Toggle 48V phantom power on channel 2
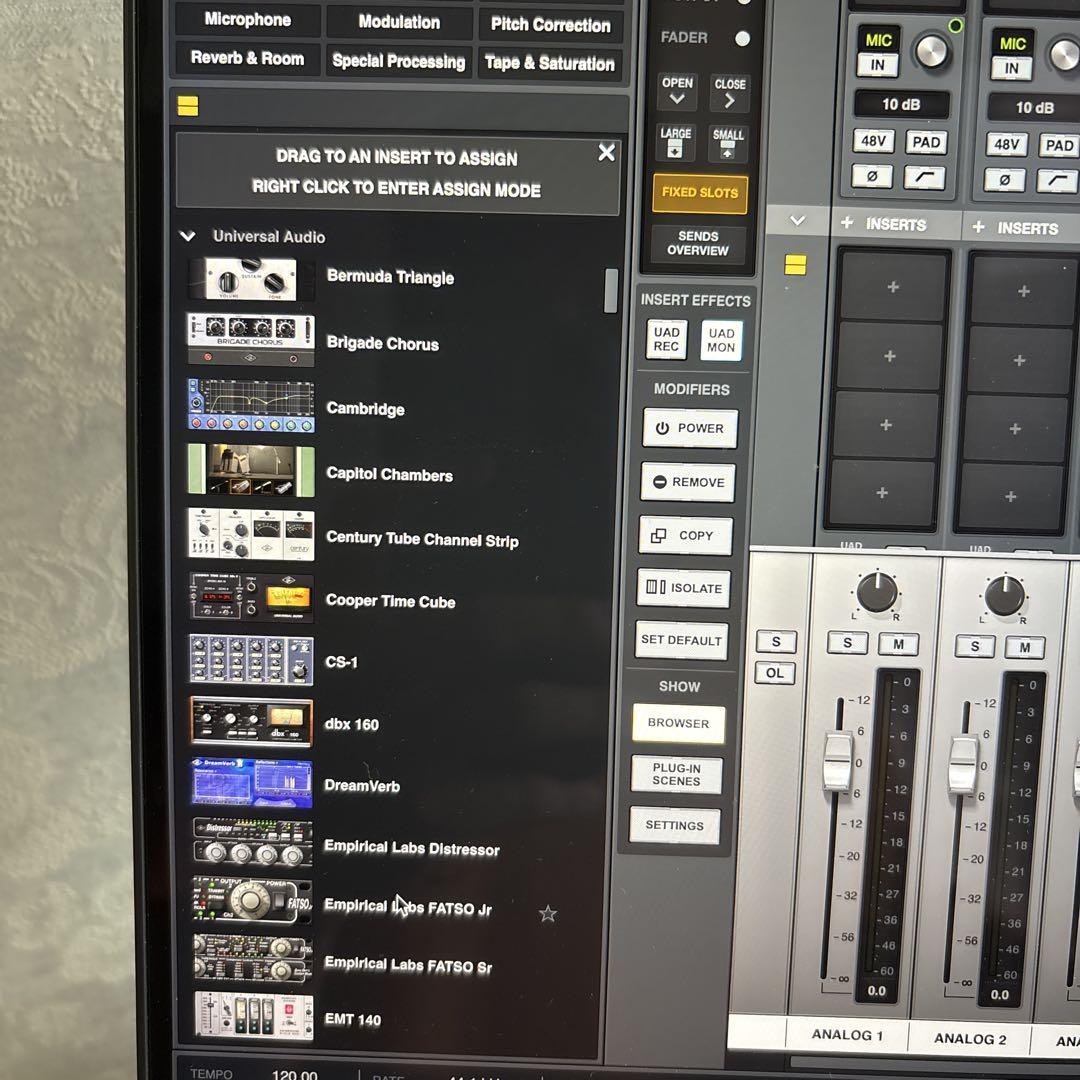The width and height of the screenshot is (1080, 1080). (x=1006, y=145)
